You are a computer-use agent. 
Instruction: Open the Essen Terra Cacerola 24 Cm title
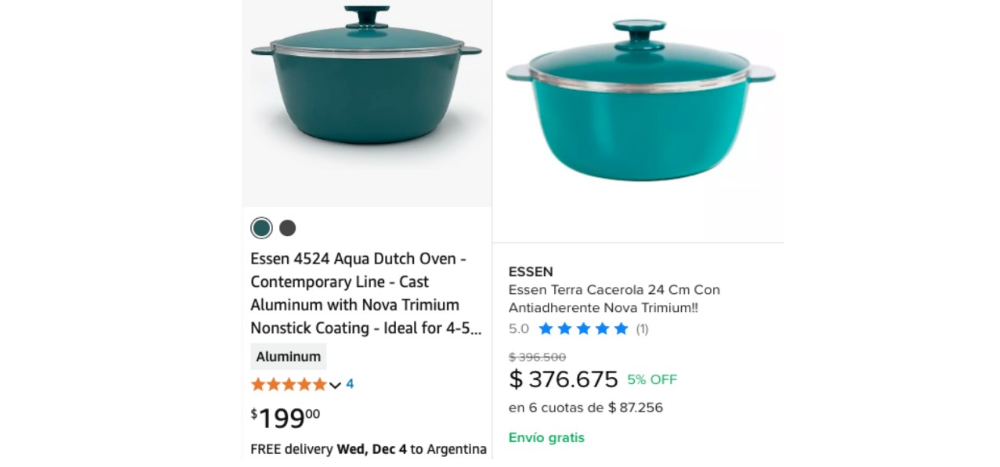coord(613,299)
